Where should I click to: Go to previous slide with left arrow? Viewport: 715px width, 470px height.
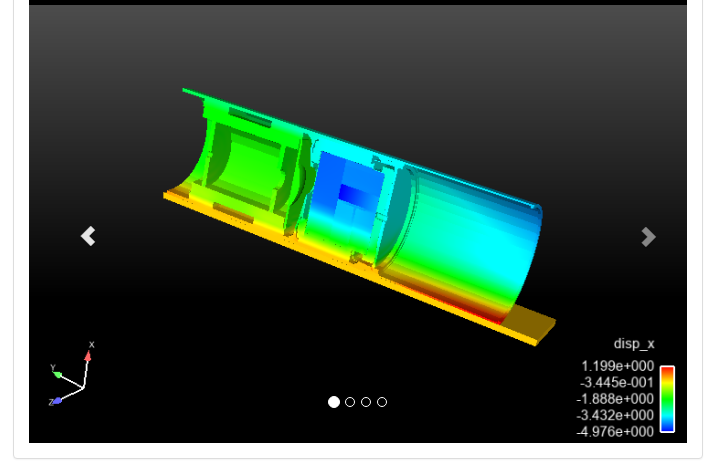tap(88, 236)
